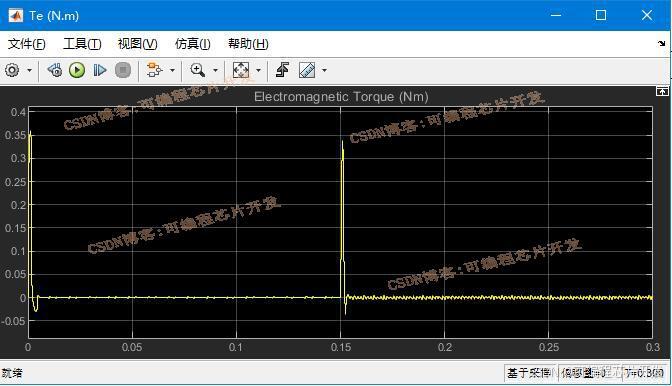Click the T=0.300 time status entry
Viewport: 672px width, 386px height.
tap(644, 373)
